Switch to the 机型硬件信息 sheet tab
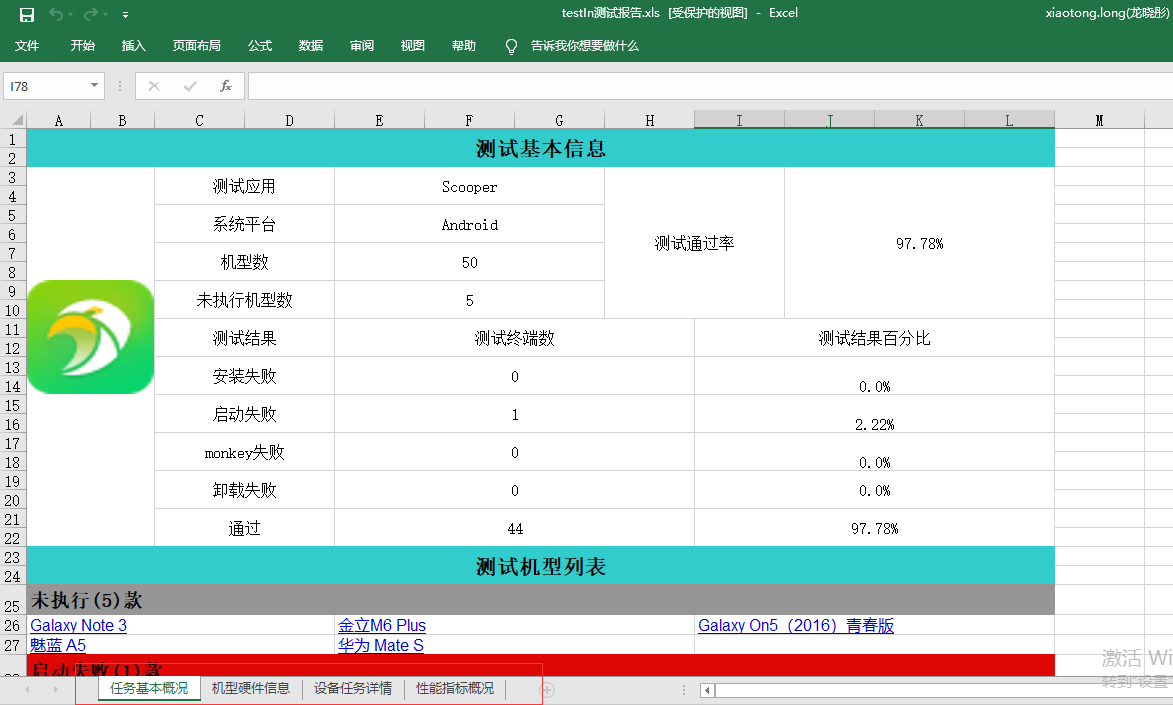The image size is (1173, 705). point(251,689)
